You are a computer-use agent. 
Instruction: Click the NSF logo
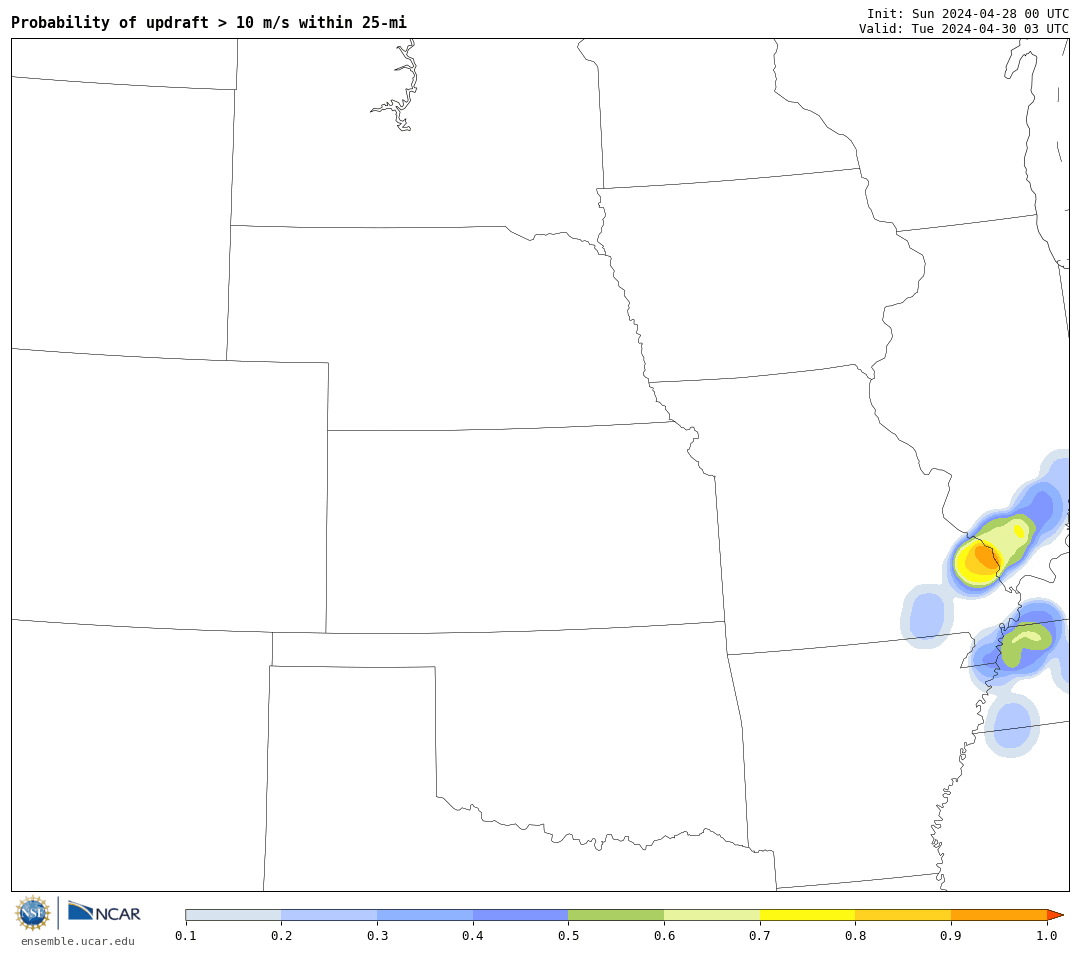32,913
